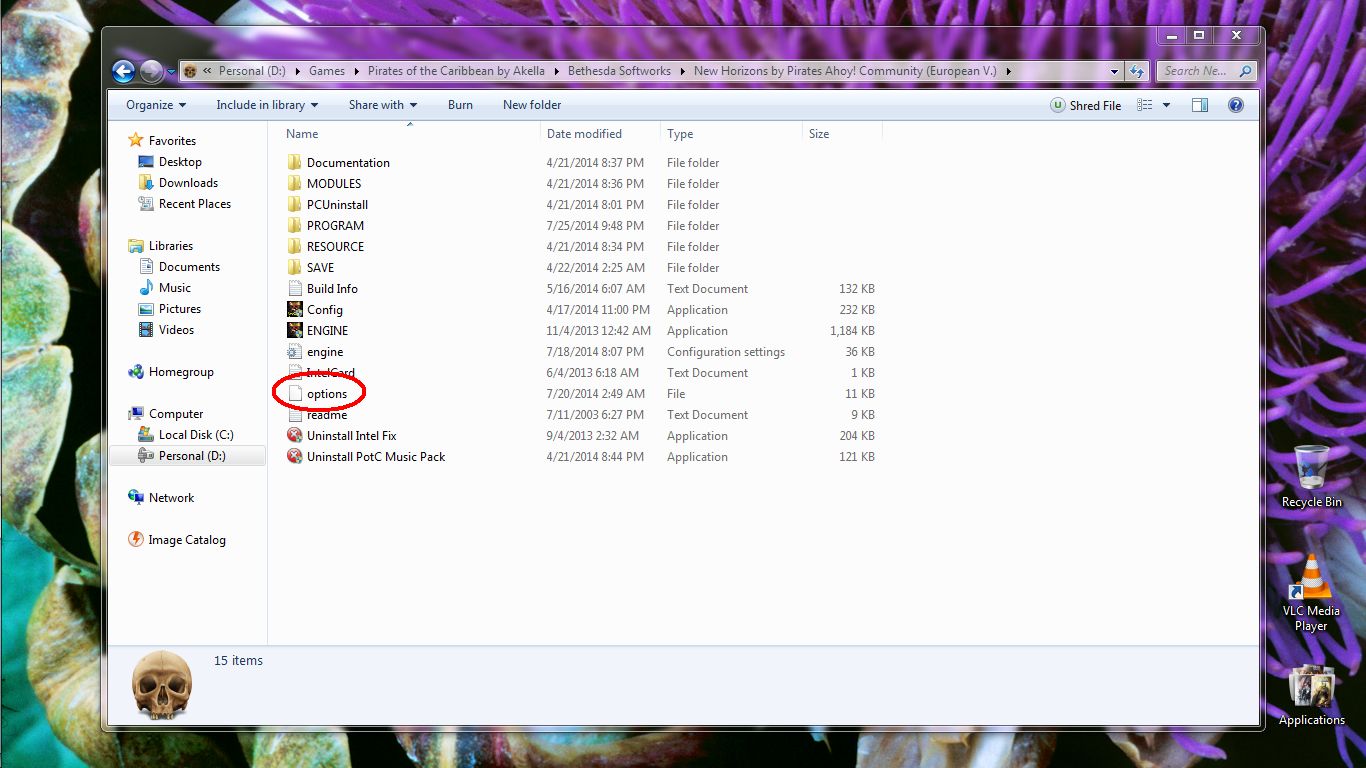Toggle the preview pane icon

[x=1200, y=105]
